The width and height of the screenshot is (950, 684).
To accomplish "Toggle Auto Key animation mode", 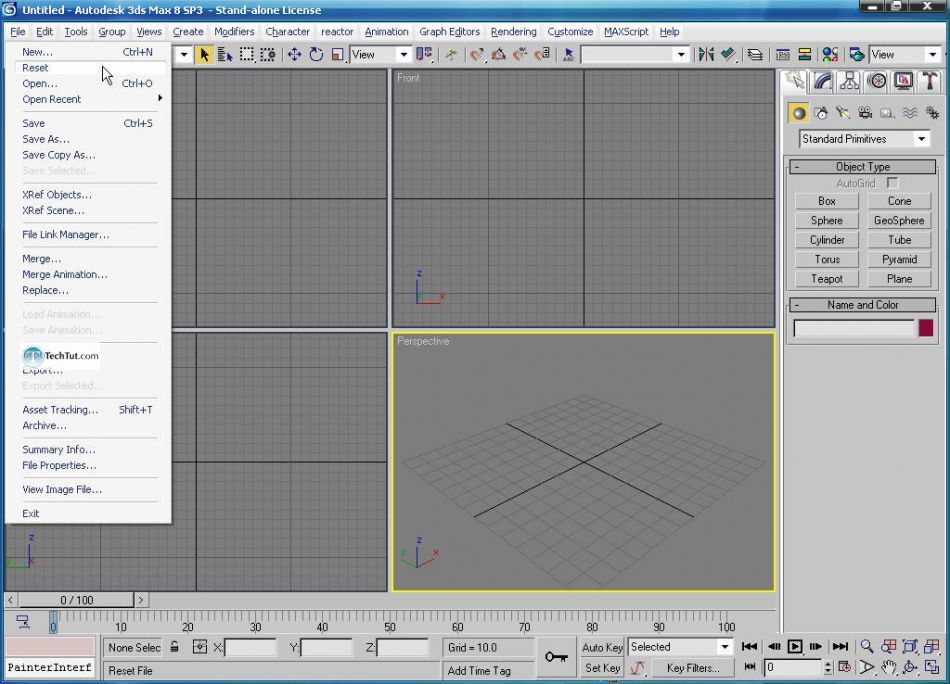I will (x=602, y=647).
